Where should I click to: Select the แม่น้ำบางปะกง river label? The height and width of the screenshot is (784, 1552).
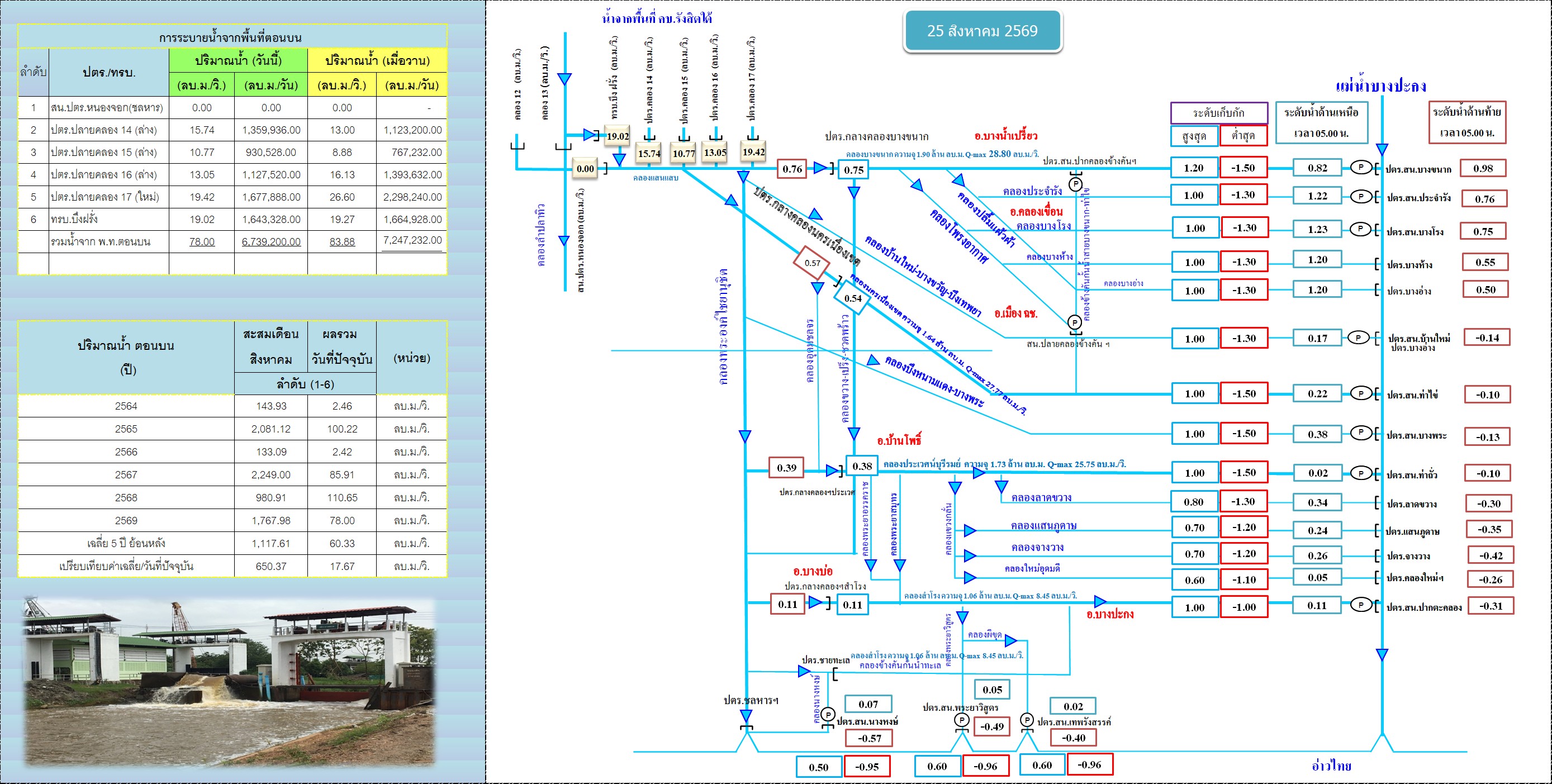[1380, 85]
